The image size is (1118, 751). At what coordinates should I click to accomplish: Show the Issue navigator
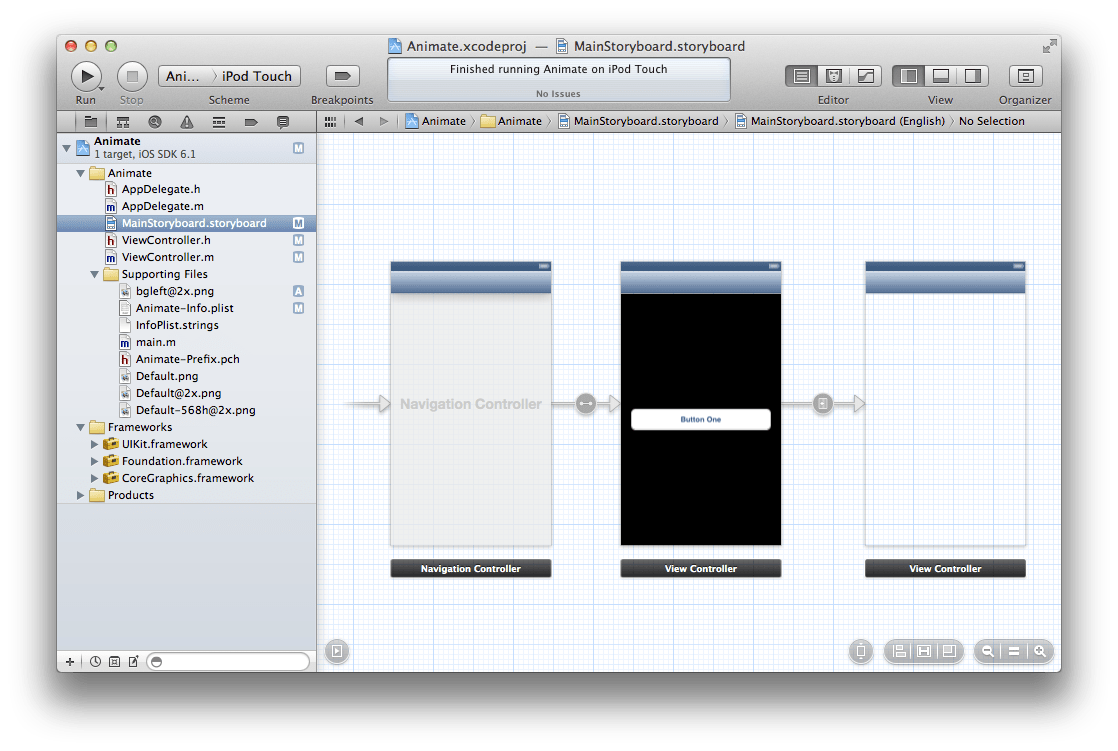[187, 122]
